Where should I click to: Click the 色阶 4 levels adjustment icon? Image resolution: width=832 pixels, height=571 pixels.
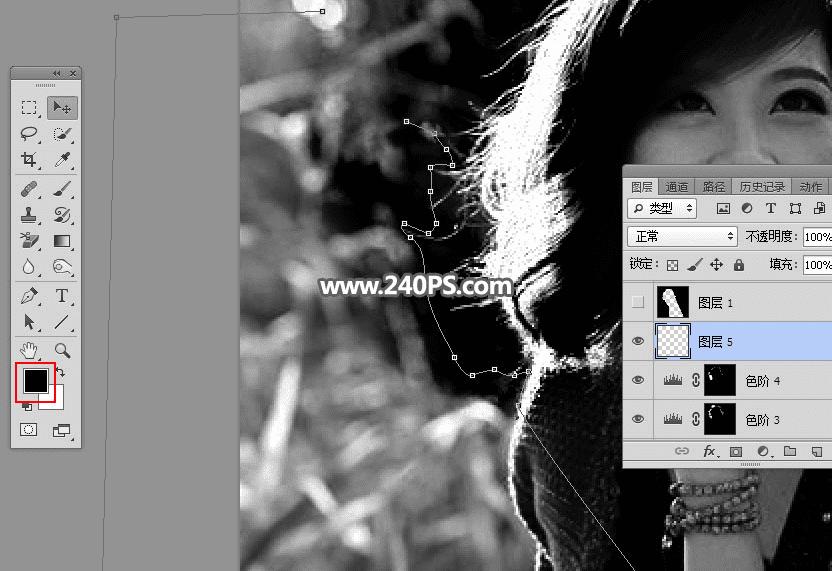pyautogui.click(x=673, y=380)
